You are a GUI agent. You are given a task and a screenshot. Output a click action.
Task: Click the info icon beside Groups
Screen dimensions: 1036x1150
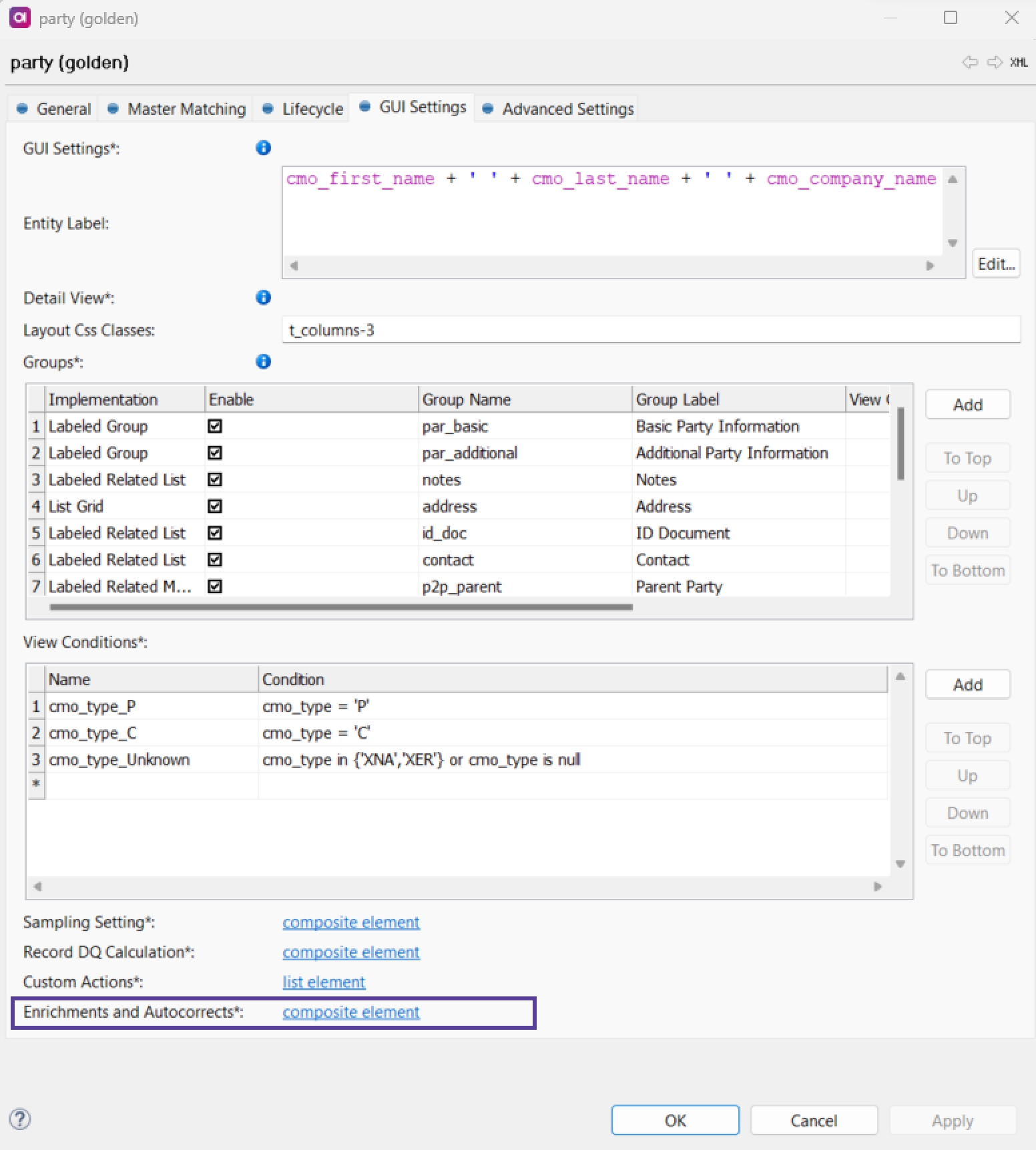pyautogui.click(x=264, y=362)
